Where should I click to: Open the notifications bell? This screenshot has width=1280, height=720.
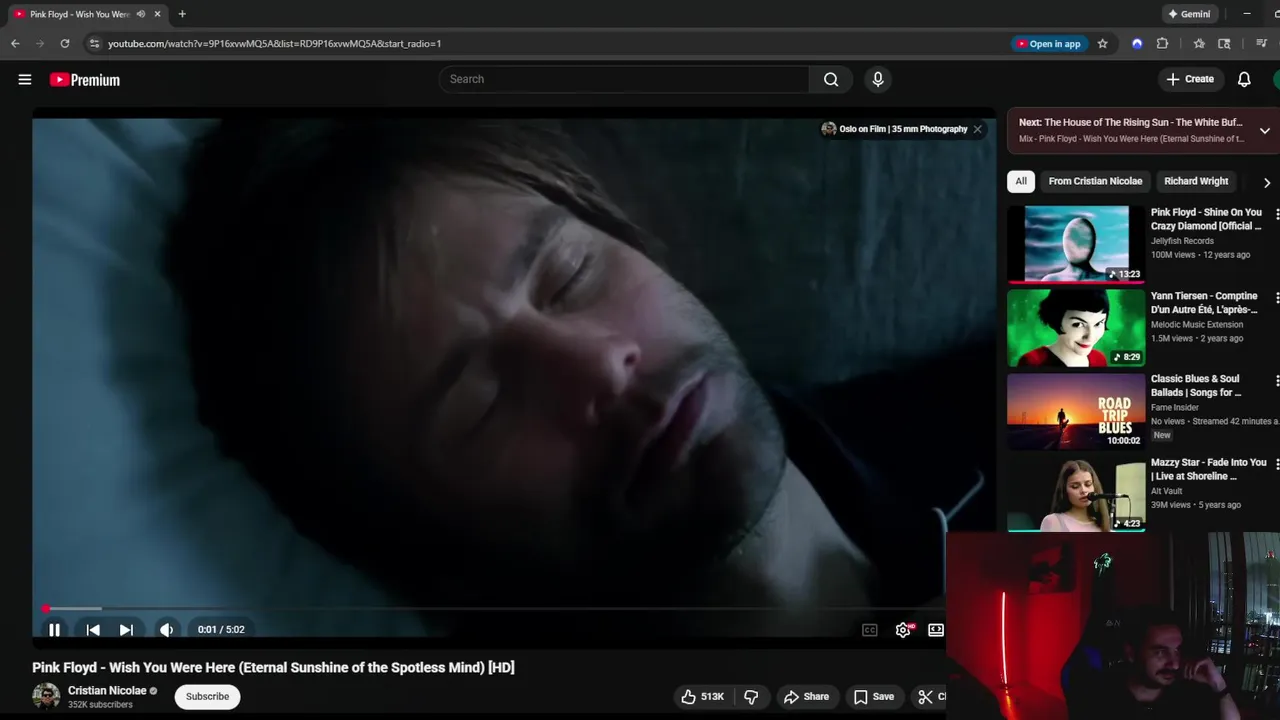(1244, 79)
